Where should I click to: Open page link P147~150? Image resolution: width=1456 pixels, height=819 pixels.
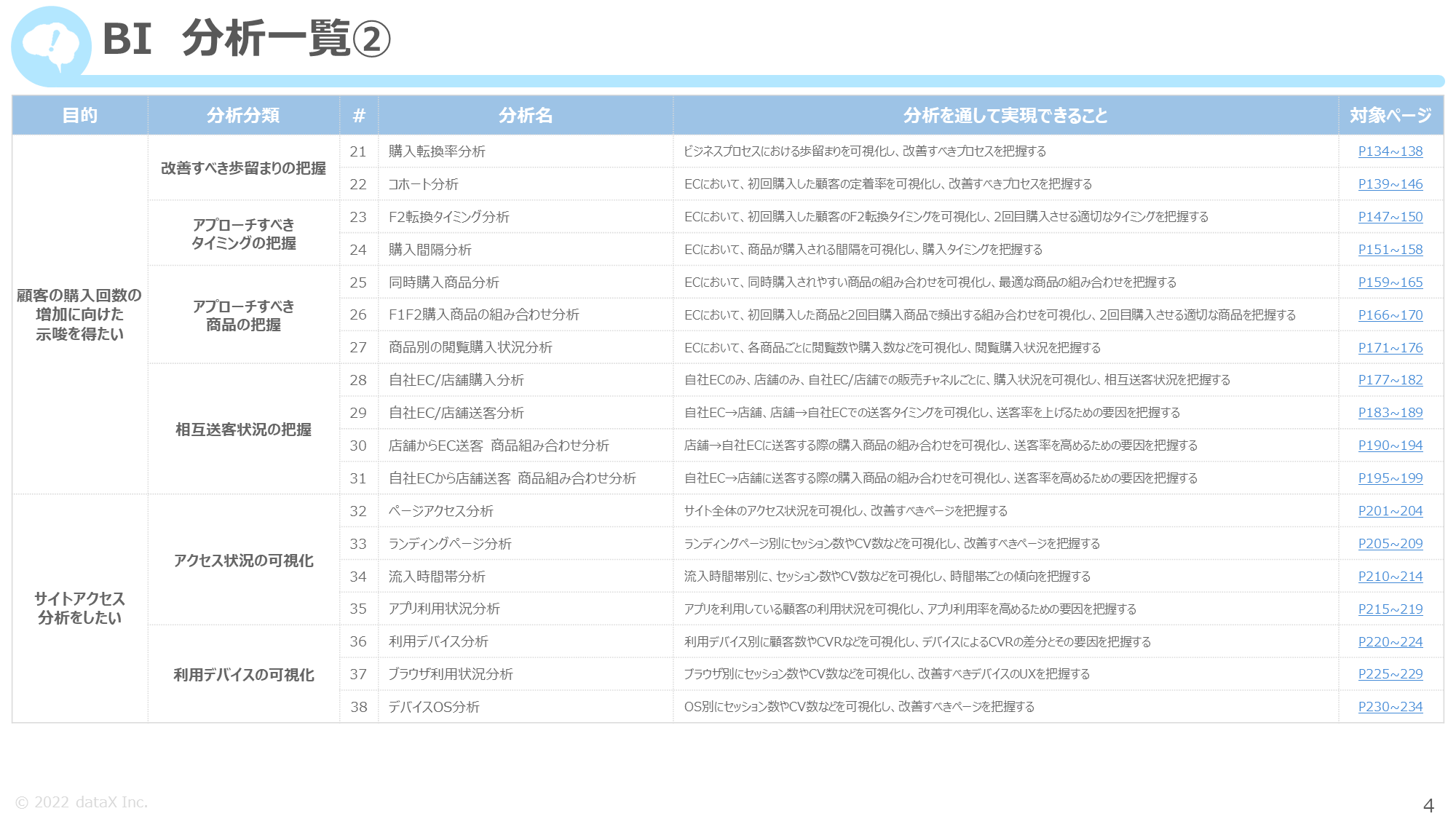click(1390, 217)
